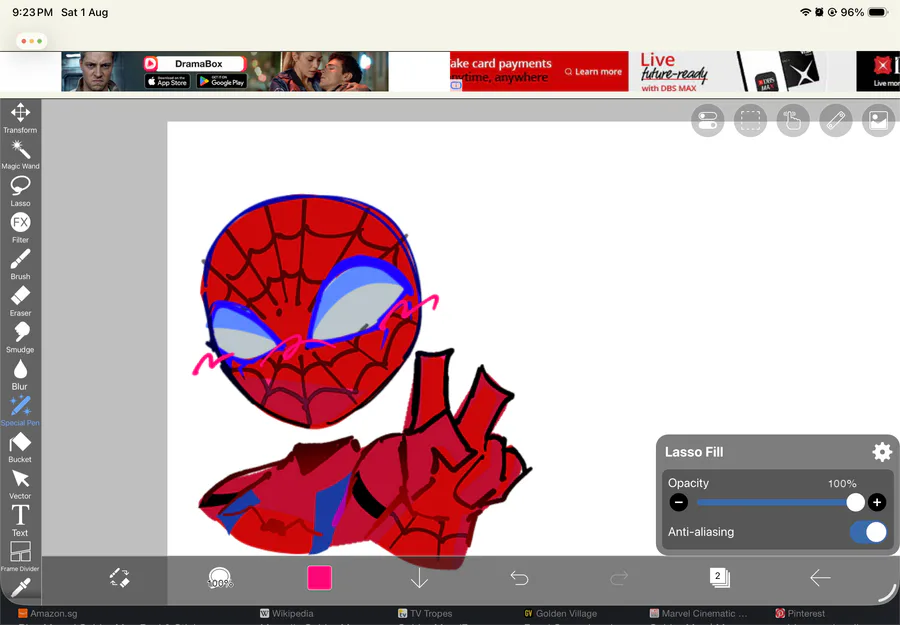Image resolution: width=900 pixels, height=625 pixels.
Task: Switch between brush and eraser
Action: [120, 578]
